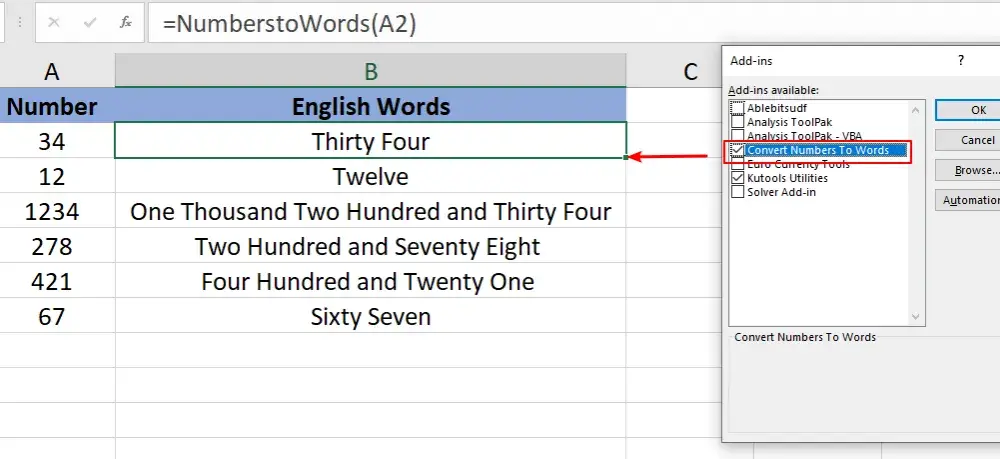Enable the Analysis ToolPak checkbox
This screenshot has height=459, width=1000.
pos(737,122)
